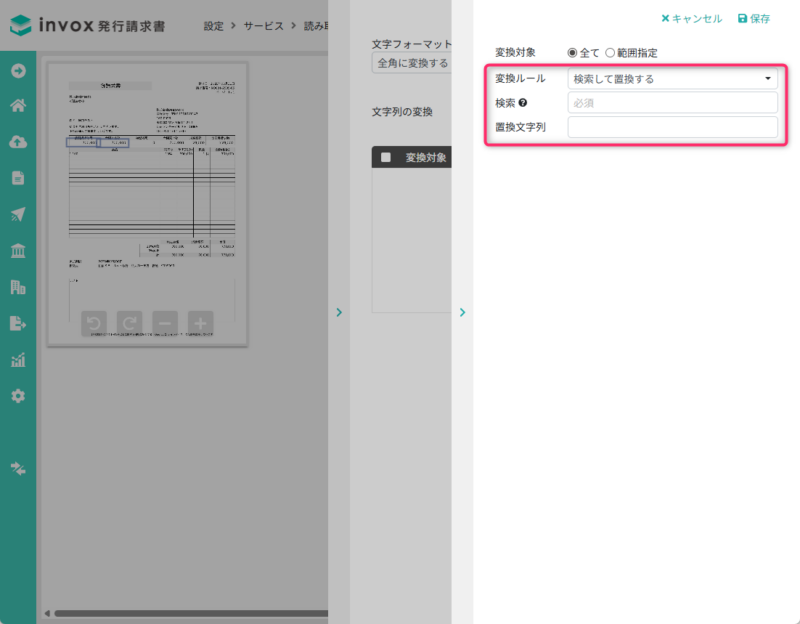Click the paper plane send icon

(18, 214)
